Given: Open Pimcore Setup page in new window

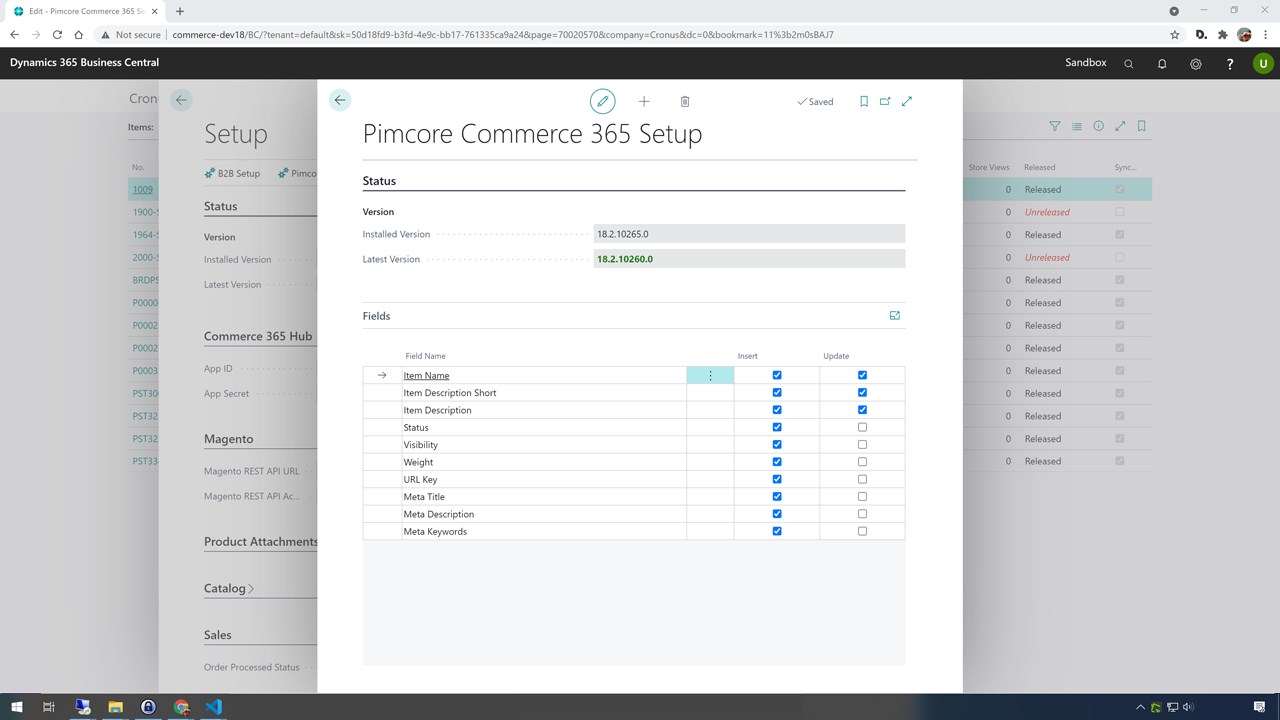Looking at the screenshot, I should [885, 101].
